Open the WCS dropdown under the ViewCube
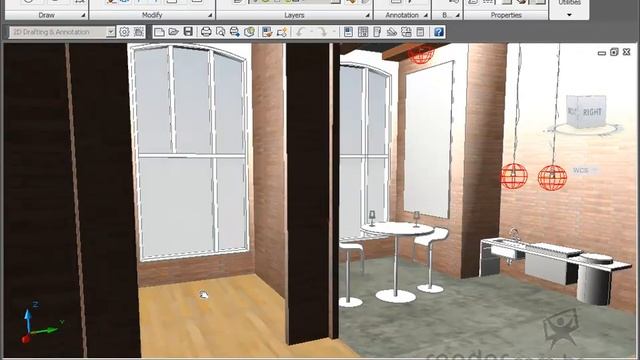The width and height of the screenshot is (640, 360). click(x=594, y=170)
